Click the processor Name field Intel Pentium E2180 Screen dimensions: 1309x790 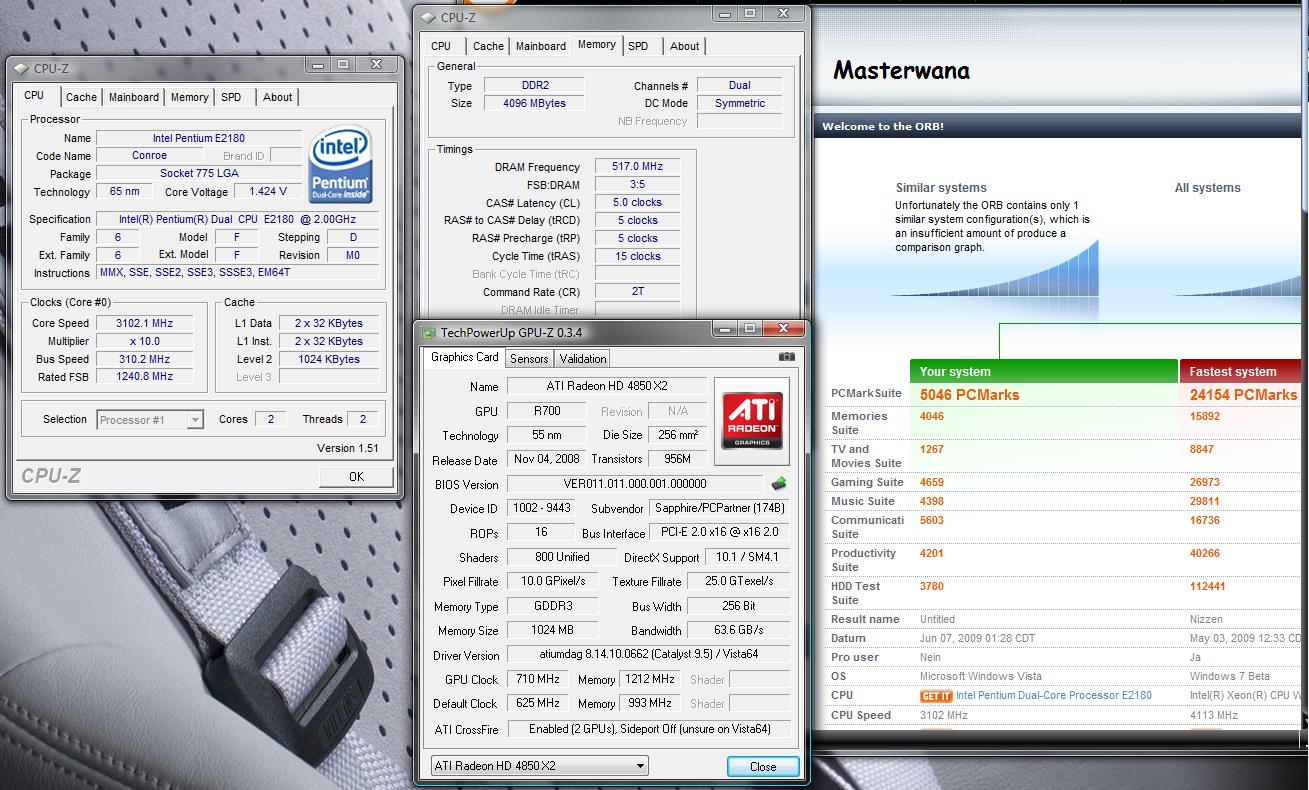point(199,139)
